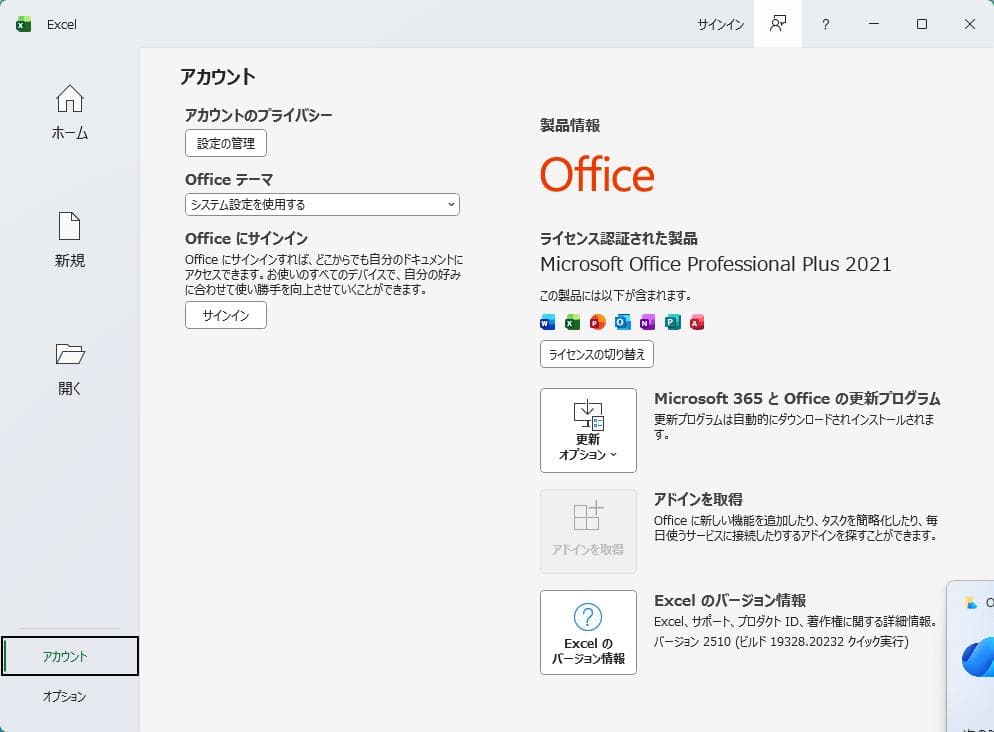
Task: Select the OneNote icon
Action: coord(646,322)
